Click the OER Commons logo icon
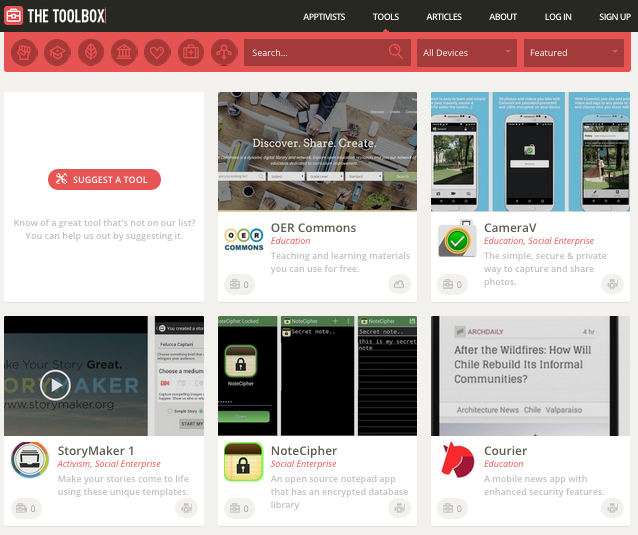The width and height of the screenshot is (638, 535). point(244,240)
